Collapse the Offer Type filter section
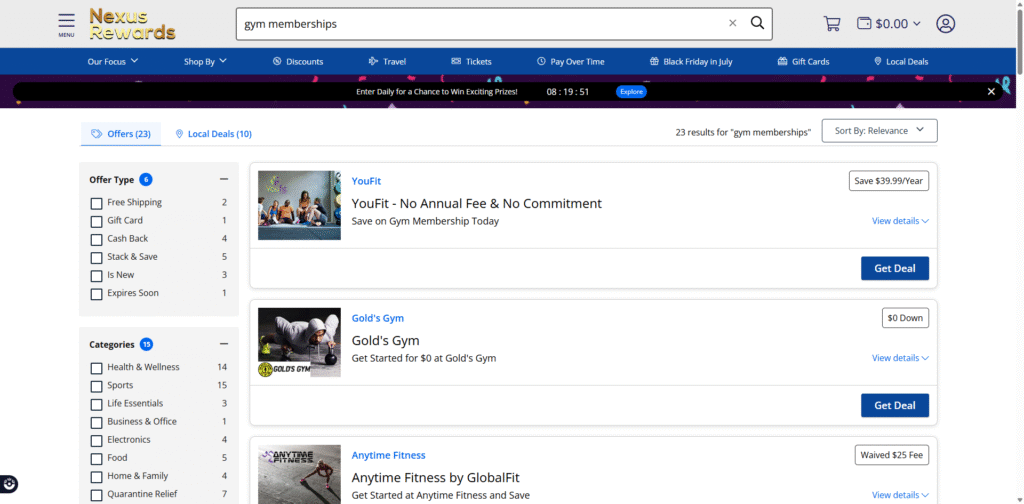This screenshot has width=1024, height=504. [224, 179]
